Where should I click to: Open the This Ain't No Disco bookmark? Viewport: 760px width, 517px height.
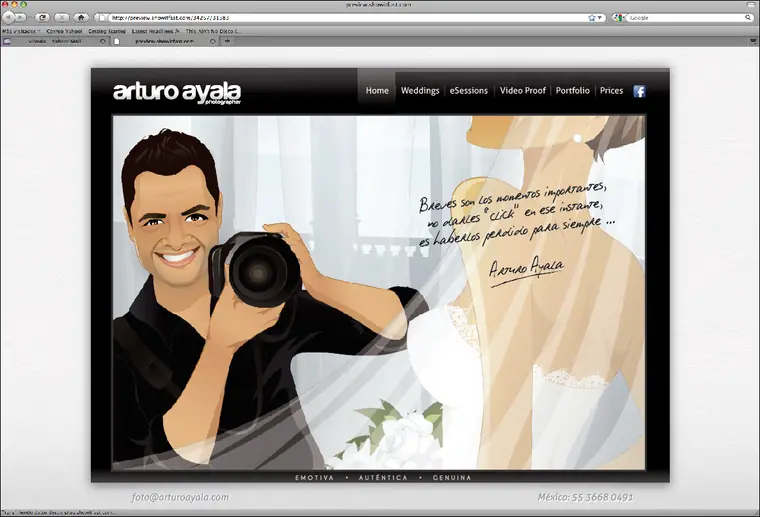coord(212,31)
